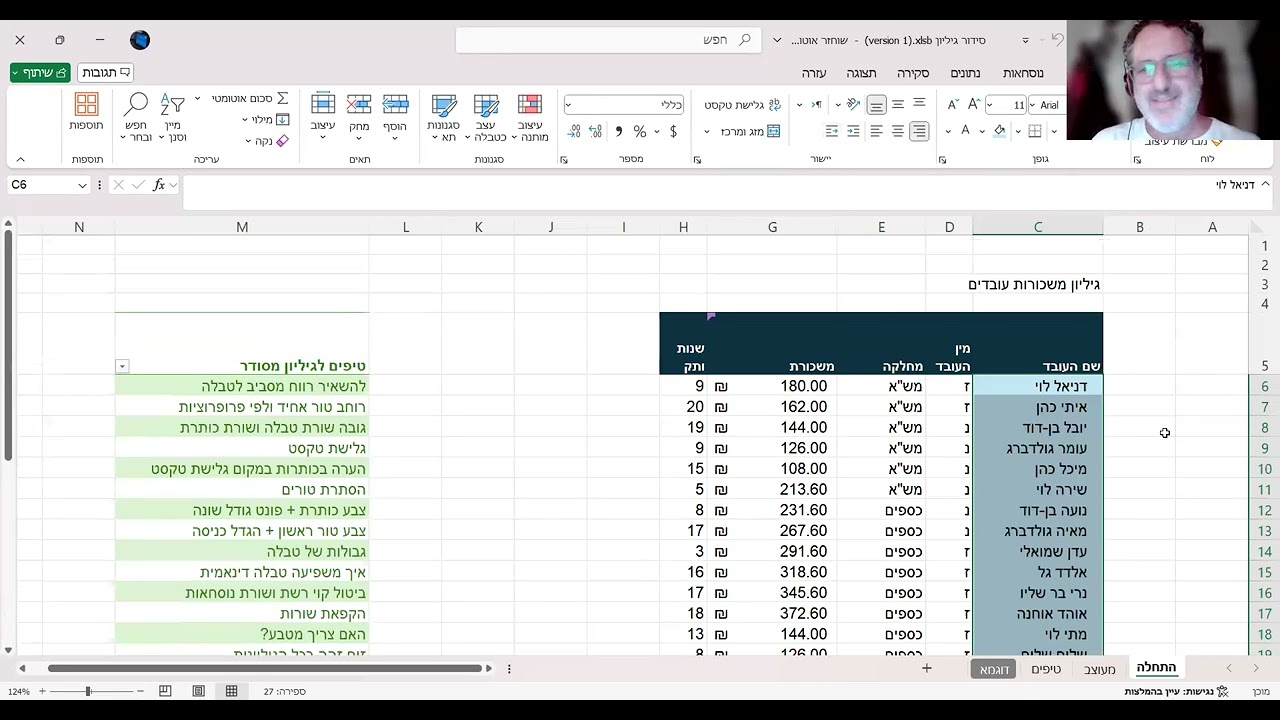Switch to the טיפים sheet tab

[x=1046, y=669]
